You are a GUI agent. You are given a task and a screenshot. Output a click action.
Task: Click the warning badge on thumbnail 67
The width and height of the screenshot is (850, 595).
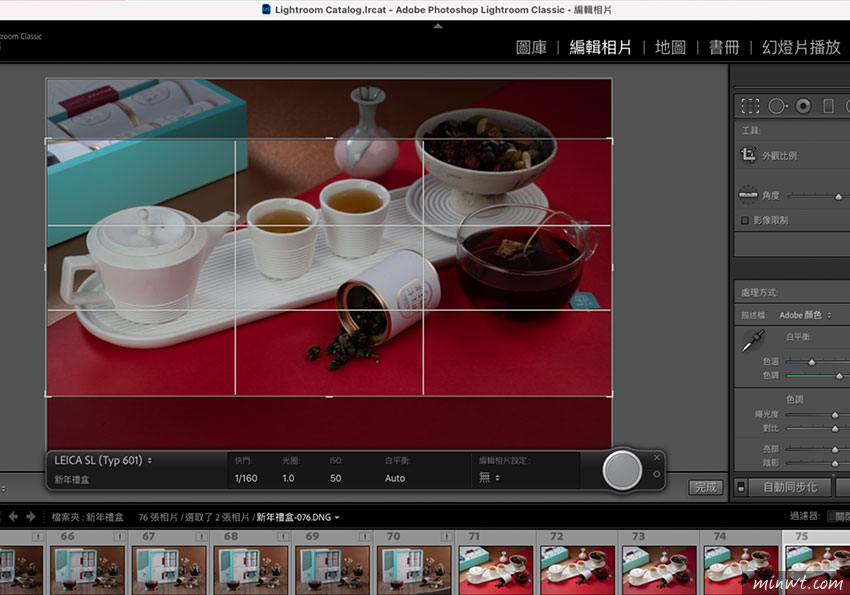pyautogui.click(x=201, y=536)
